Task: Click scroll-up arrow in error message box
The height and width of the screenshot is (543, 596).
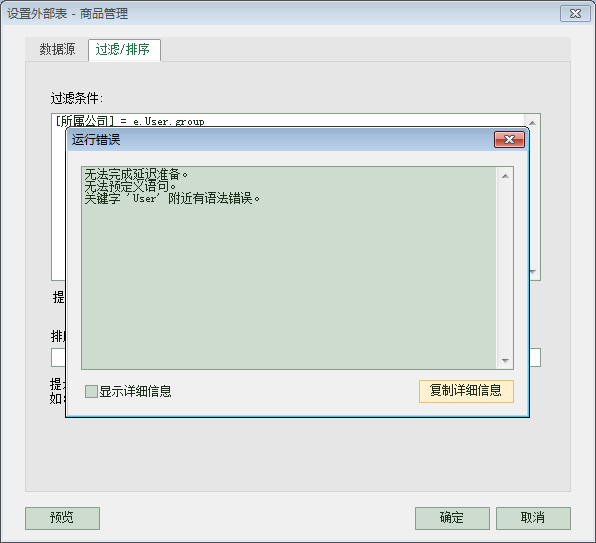Action: (505, 176)
